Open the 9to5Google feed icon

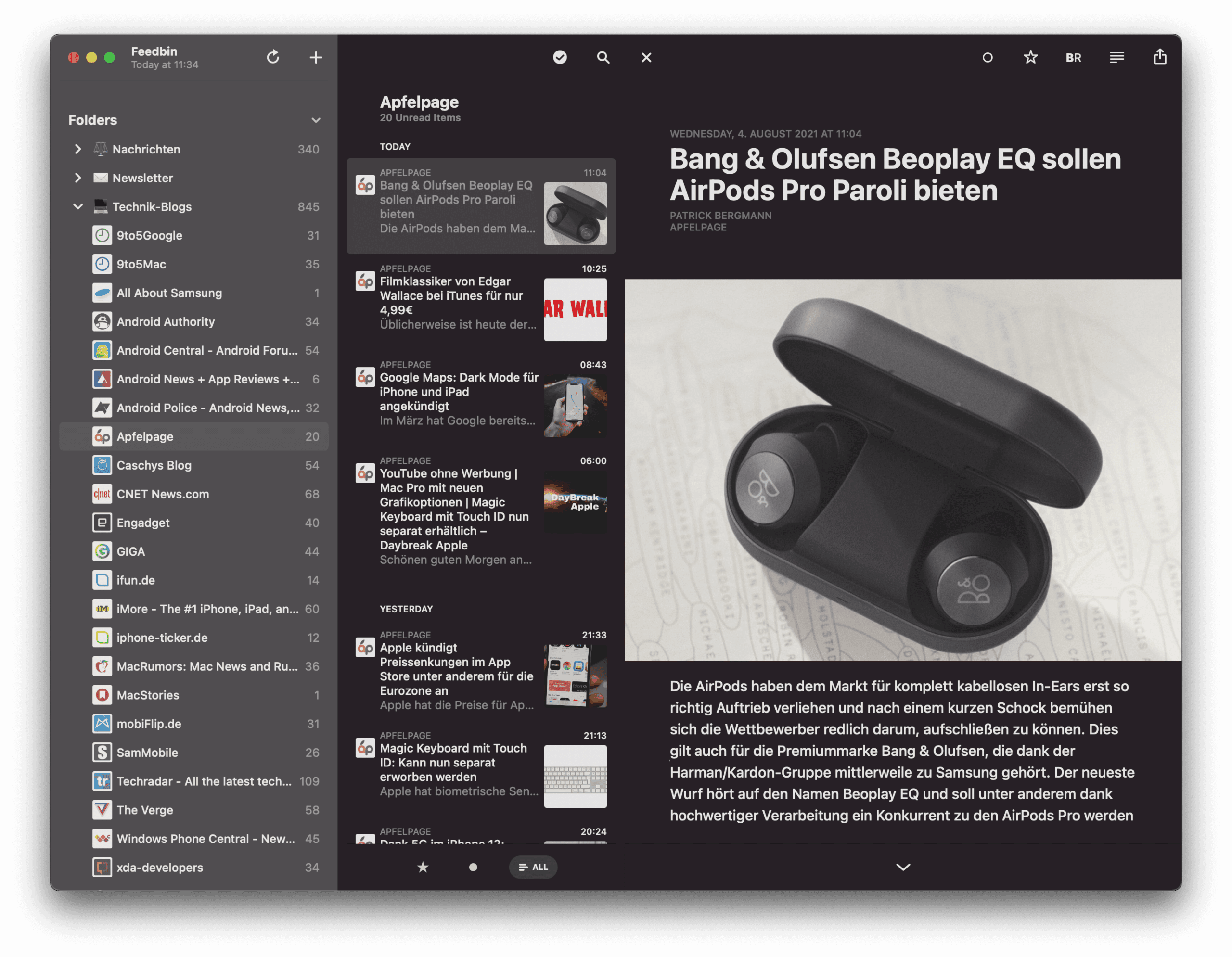click(102, 235)
